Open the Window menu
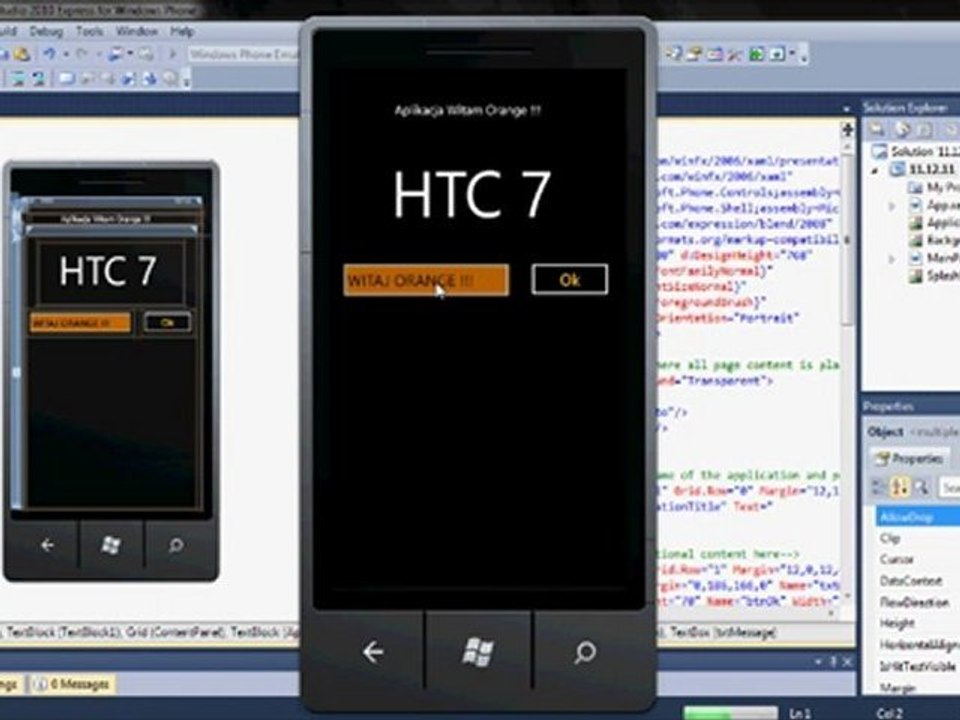Image resolution: width=960 pixels, height=720 pixels. [137, 31]
